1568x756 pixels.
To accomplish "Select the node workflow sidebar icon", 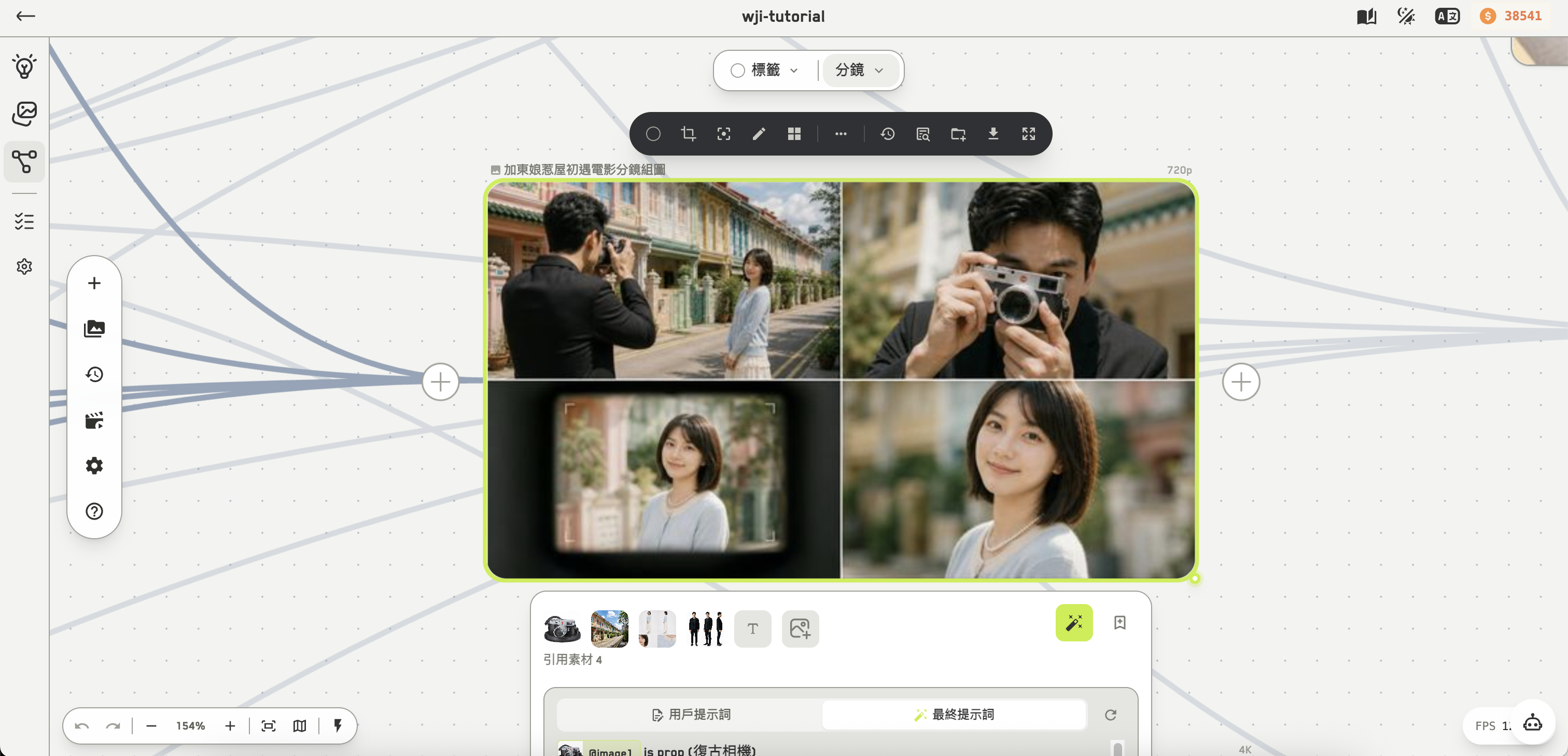I will click(24, 162).
